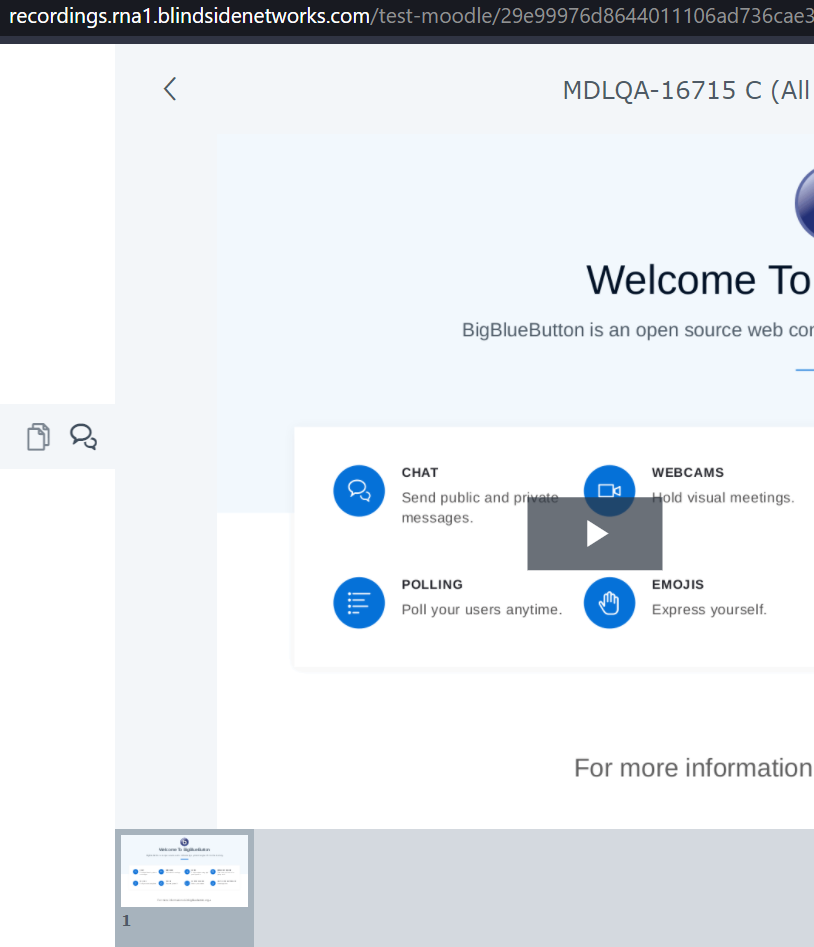Select slide 1 thumbnail
Screen dimensions: 814x947
point(184,871)
